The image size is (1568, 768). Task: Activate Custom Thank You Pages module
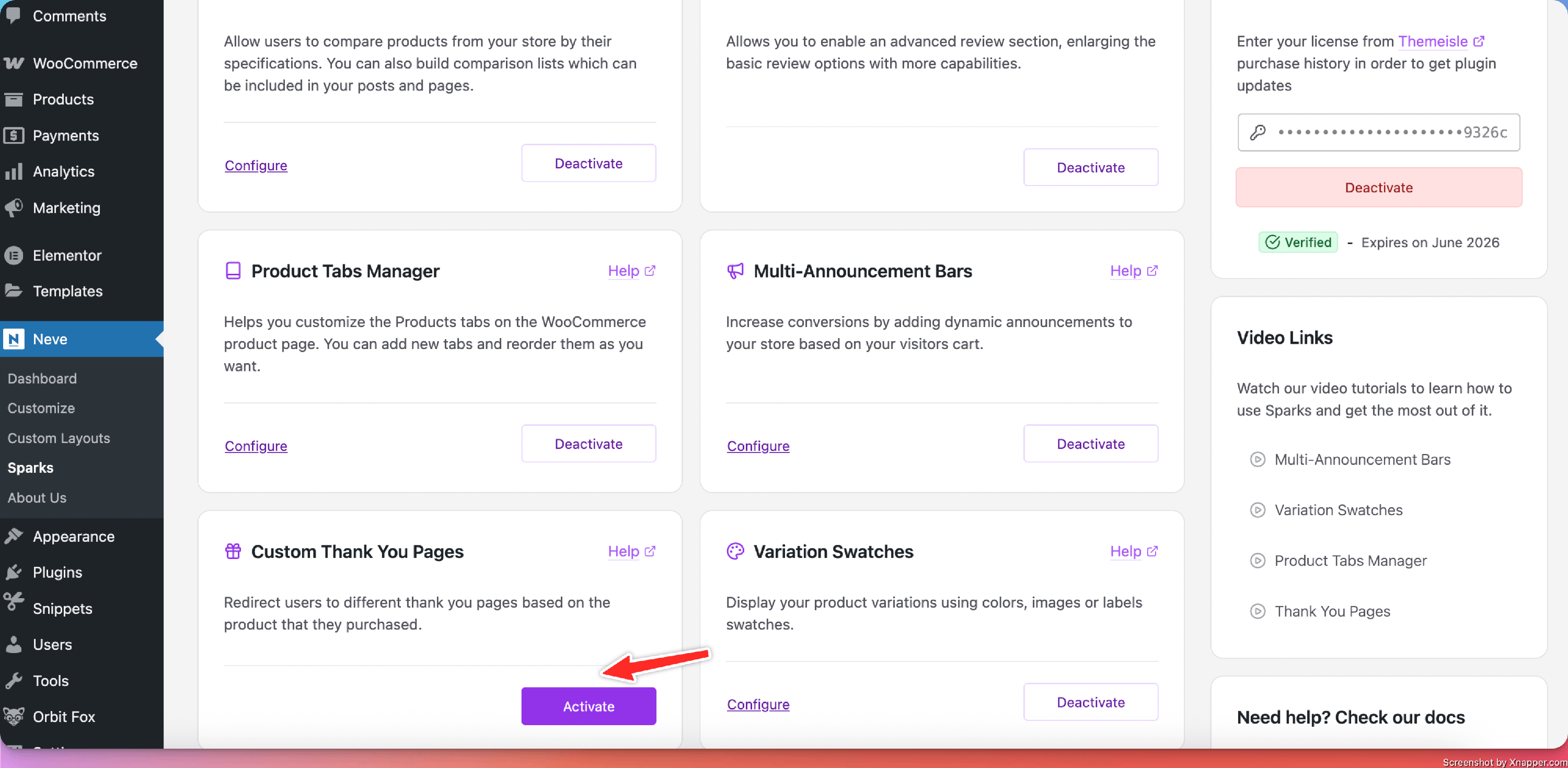(588, 706)
